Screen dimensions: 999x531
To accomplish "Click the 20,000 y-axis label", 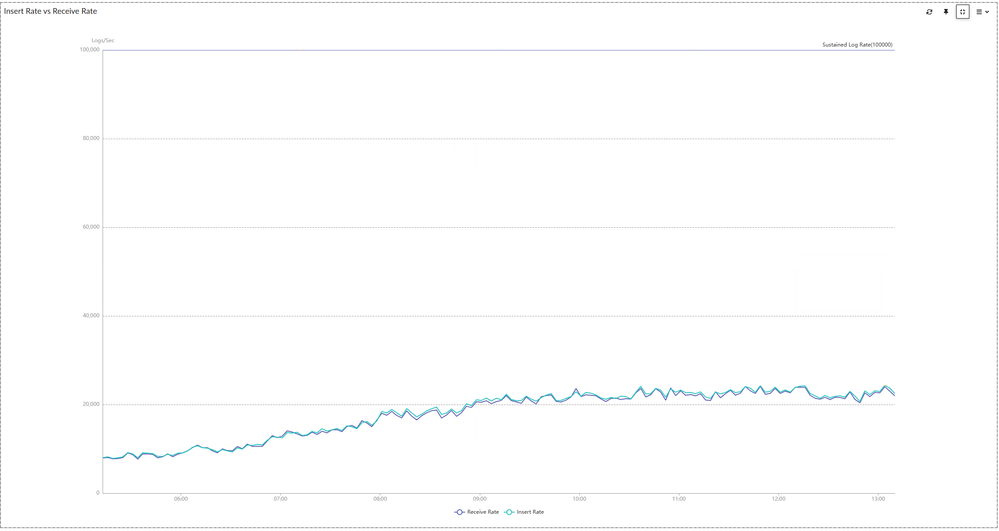I will (x=90, y=405).
